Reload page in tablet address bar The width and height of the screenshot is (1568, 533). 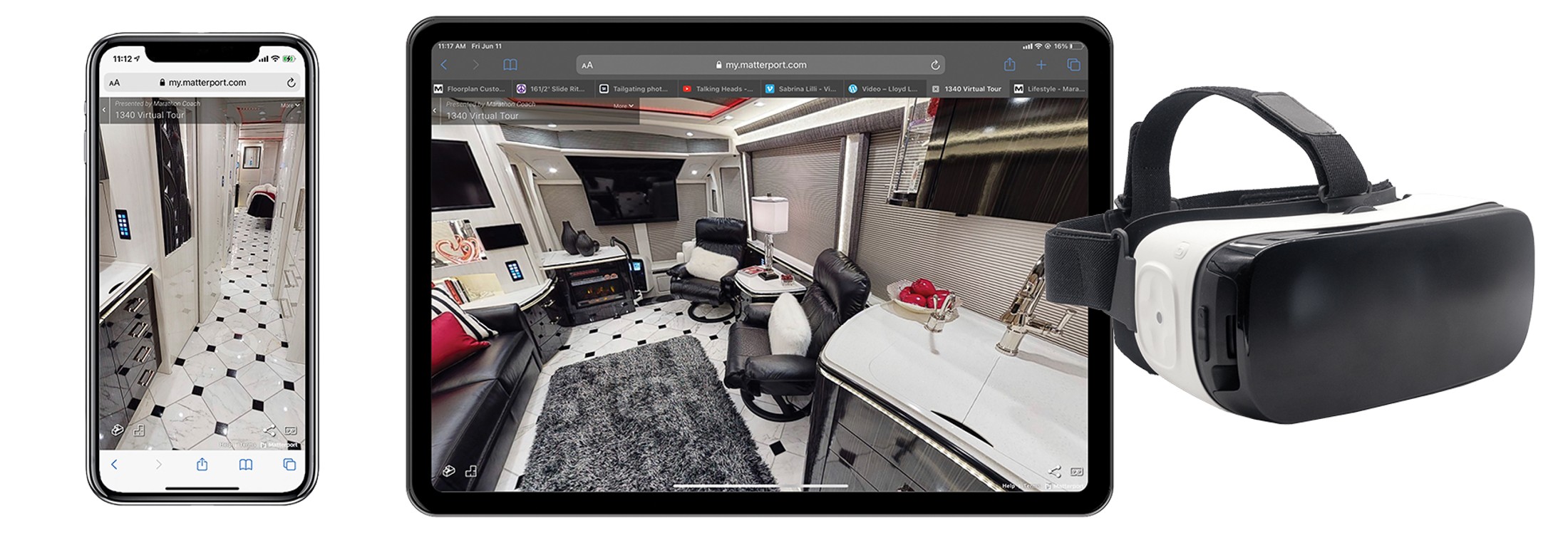pyautogui.click(x=935, y=65)
